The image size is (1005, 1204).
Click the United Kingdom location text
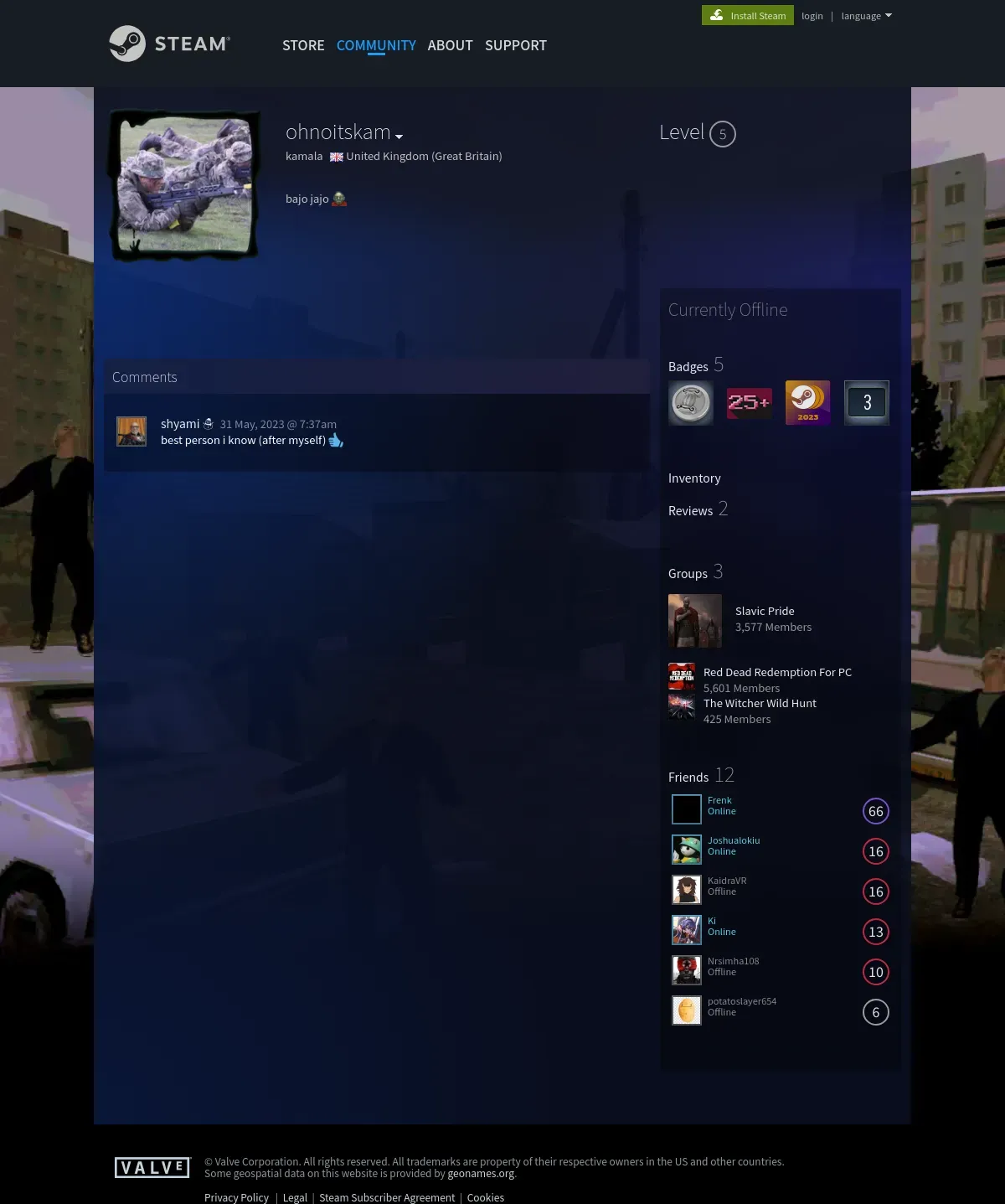pos(424,156)
